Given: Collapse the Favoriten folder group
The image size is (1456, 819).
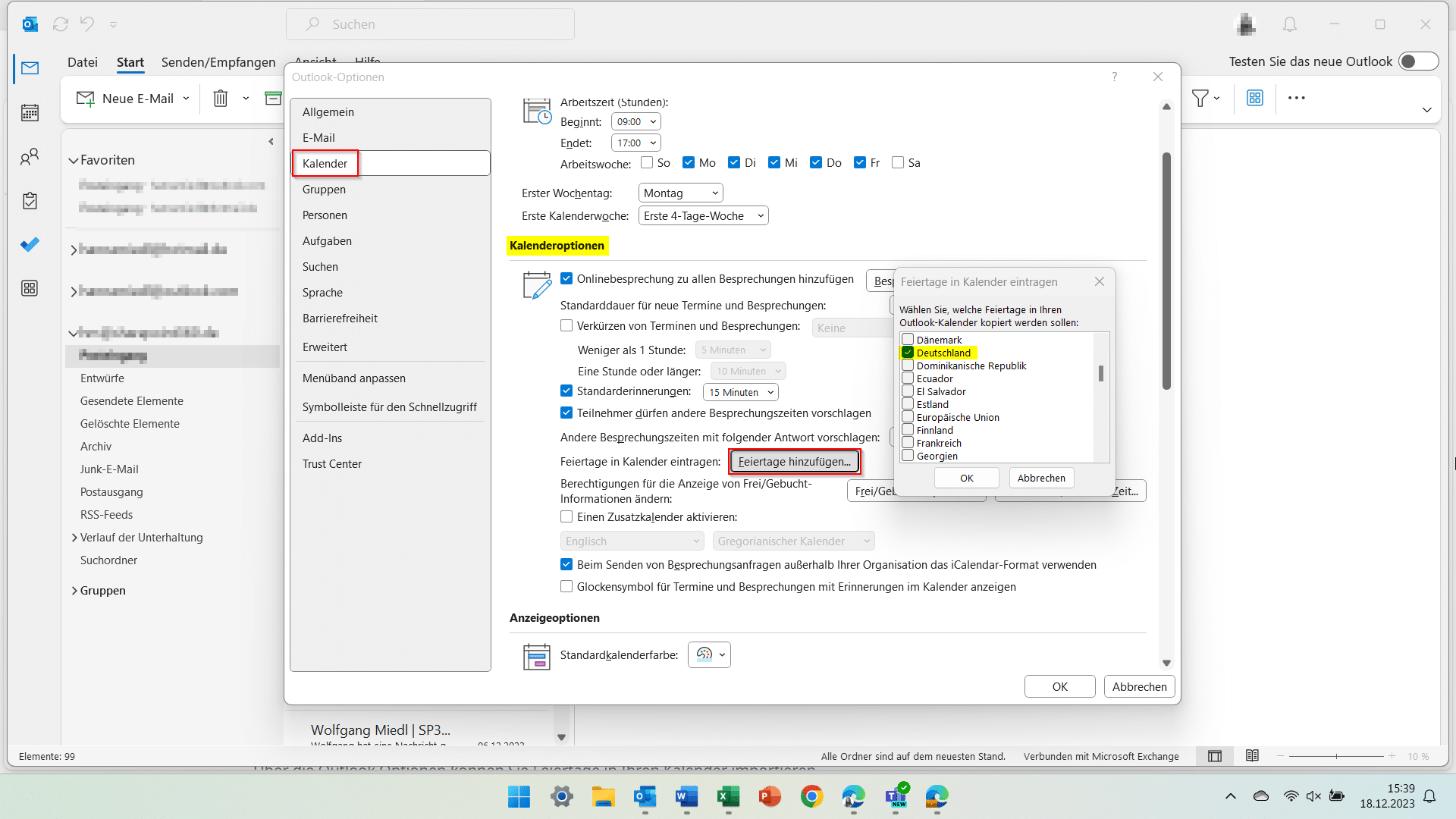Looking at the screenshot, I should [x=74, y=161].
